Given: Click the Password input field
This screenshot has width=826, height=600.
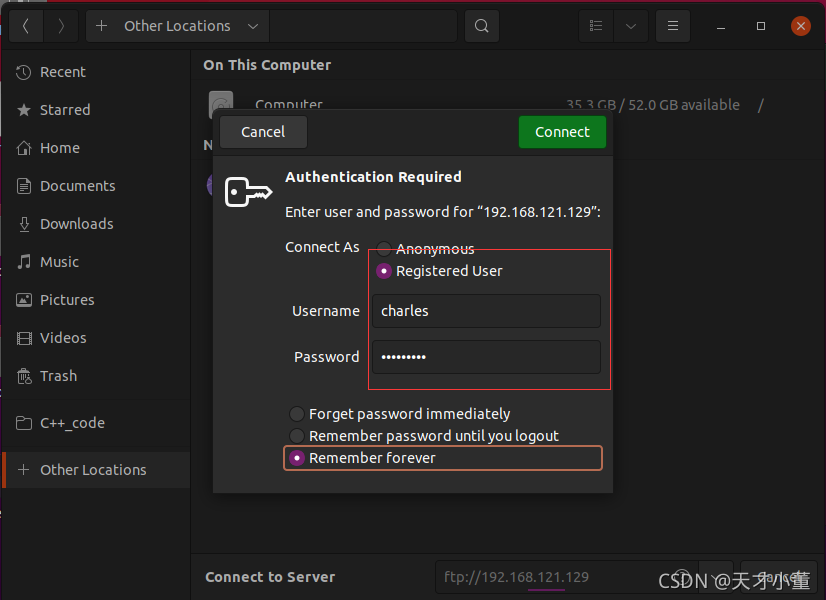Looking at the screenshot, I should coord(486,357).
